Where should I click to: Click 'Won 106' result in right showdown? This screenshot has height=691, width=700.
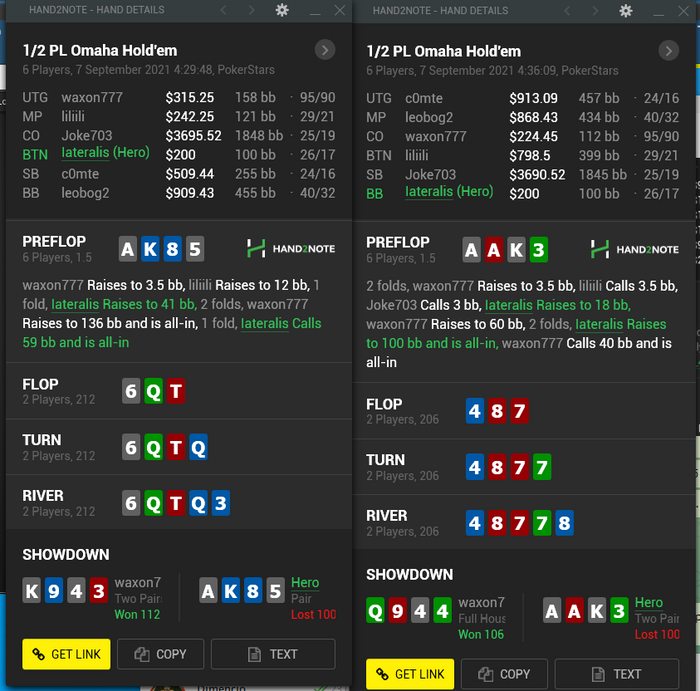click(x=481, y=635)
